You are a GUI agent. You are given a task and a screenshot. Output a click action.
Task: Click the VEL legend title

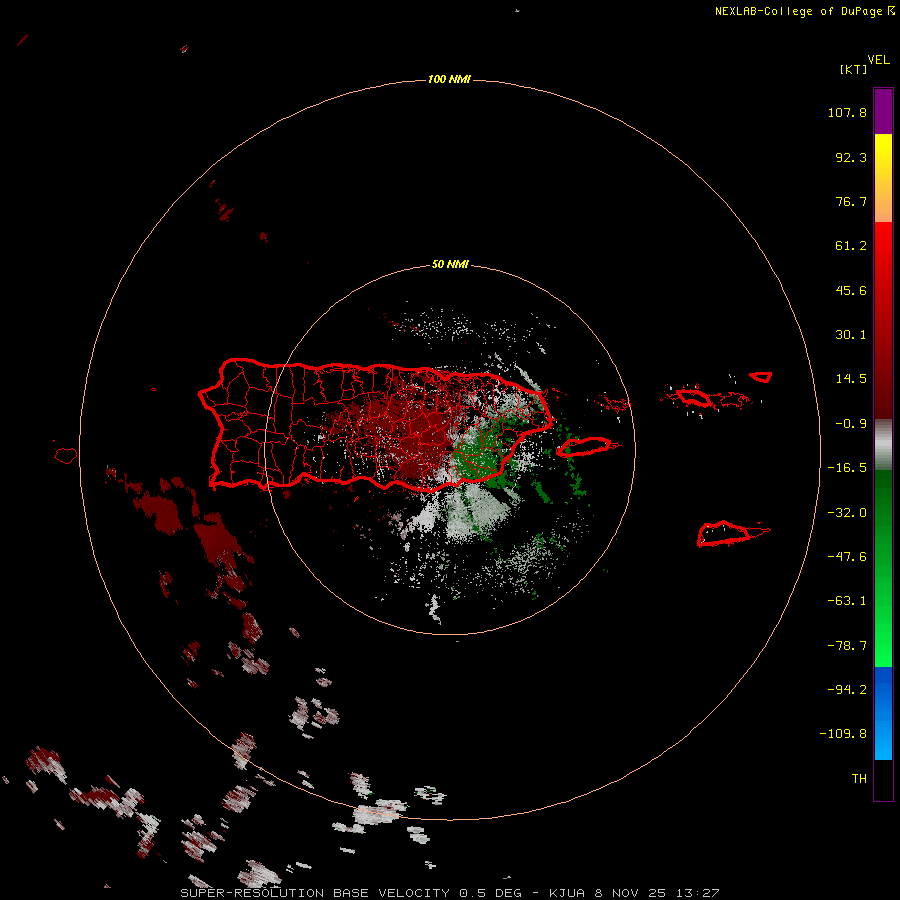pos(879,59)
